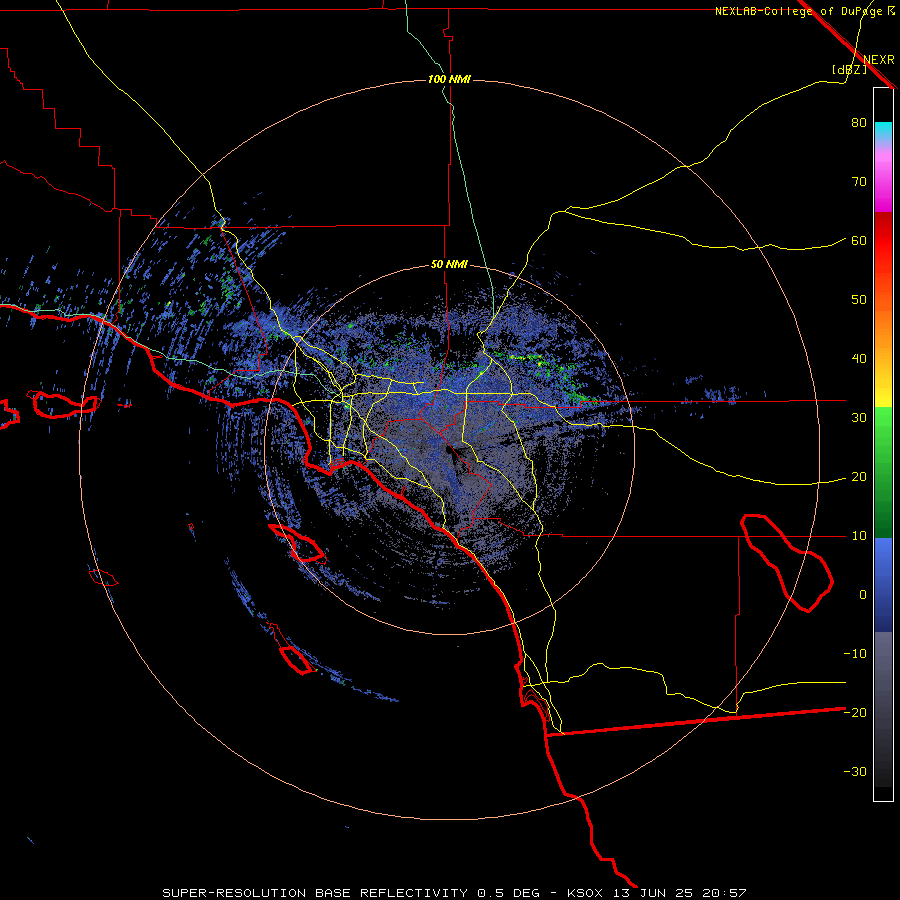
Task: Click the NEXR label above the color scale
Action: point(879,60)
